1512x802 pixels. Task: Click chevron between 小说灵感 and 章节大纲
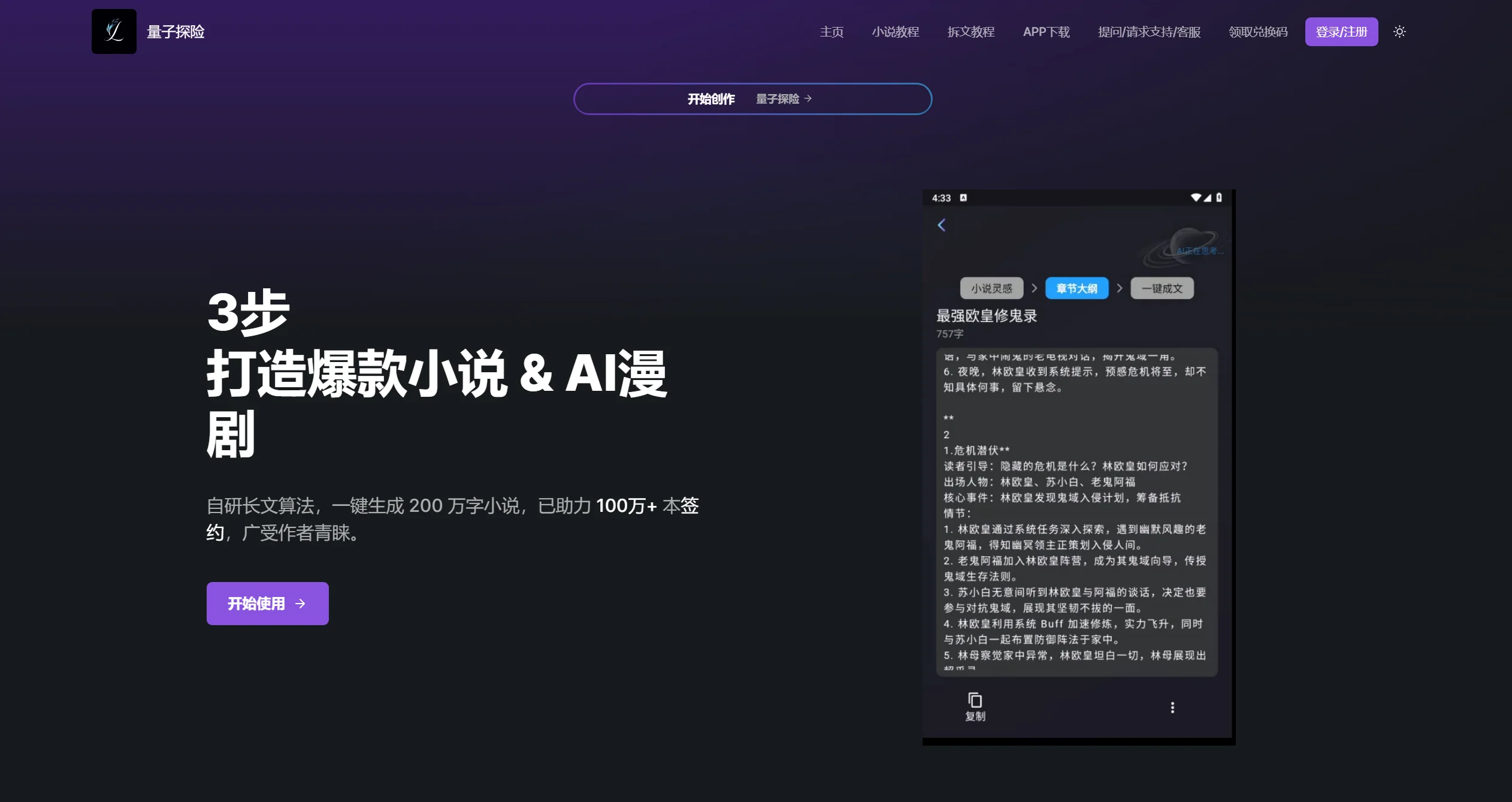pyautogui.click(x=1035, y=288)
